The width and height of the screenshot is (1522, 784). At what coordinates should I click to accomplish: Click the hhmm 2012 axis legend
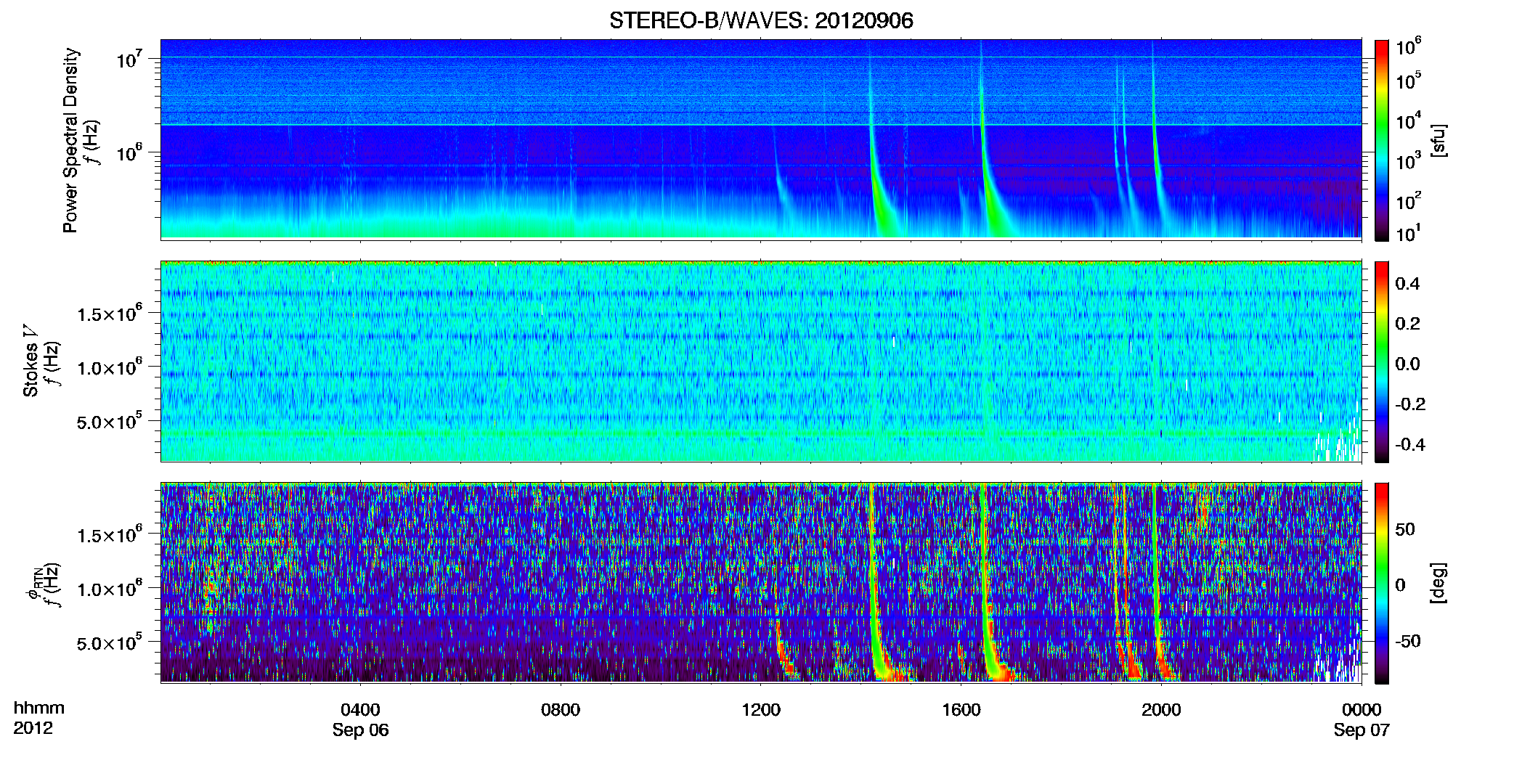pos(38,718)
